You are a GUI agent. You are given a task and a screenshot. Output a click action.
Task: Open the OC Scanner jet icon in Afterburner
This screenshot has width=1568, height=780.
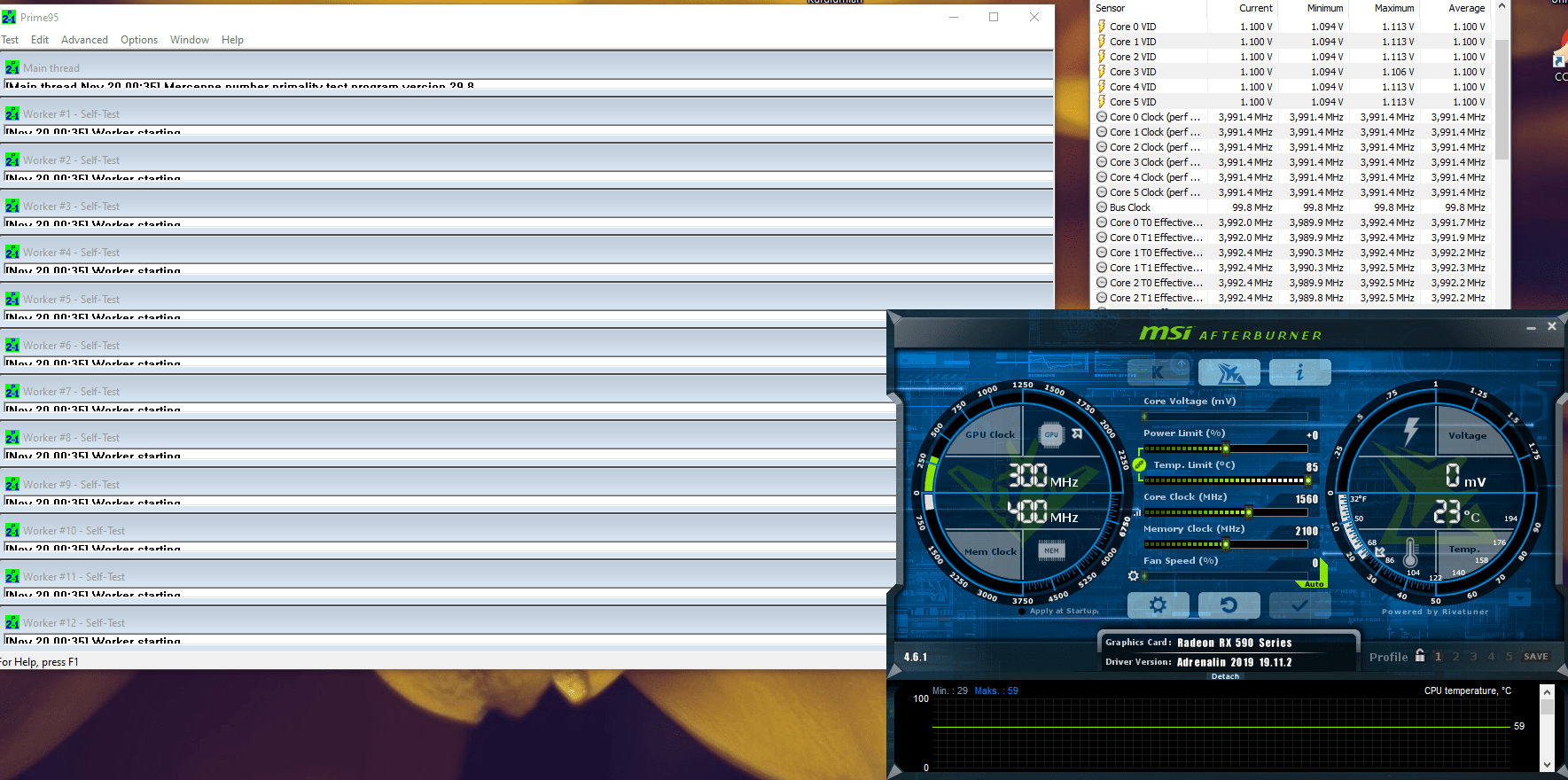pyautogui.click(x=1229, y=372)
